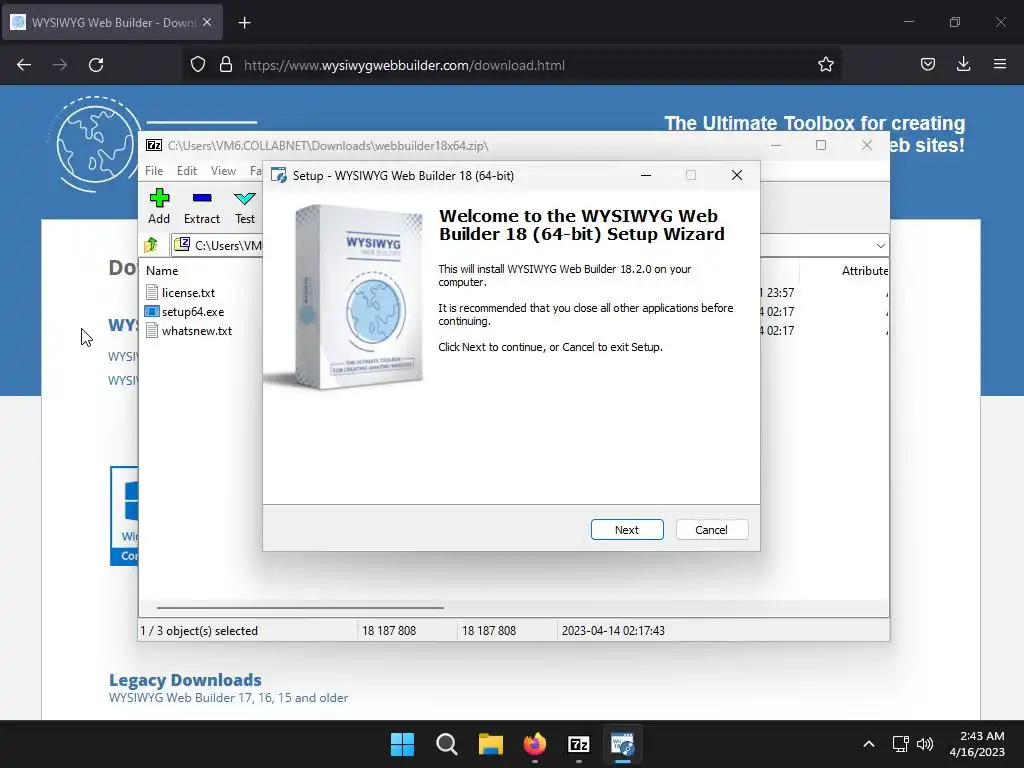Viewport: 1024px width, 768px height.
Task: Open the clock showing 2:43 AM
Action: point(977,744)
